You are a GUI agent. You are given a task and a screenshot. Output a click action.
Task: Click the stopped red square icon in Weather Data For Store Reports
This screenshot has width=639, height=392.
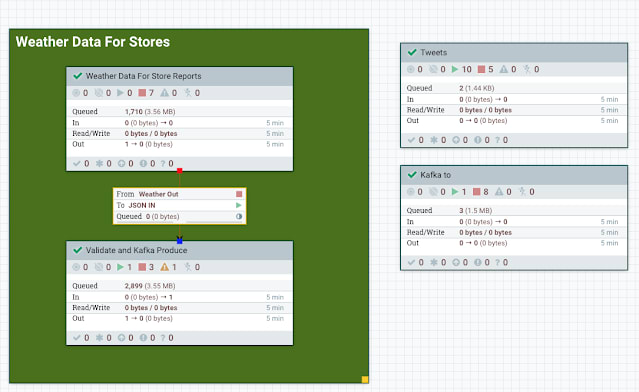(142, 93)
